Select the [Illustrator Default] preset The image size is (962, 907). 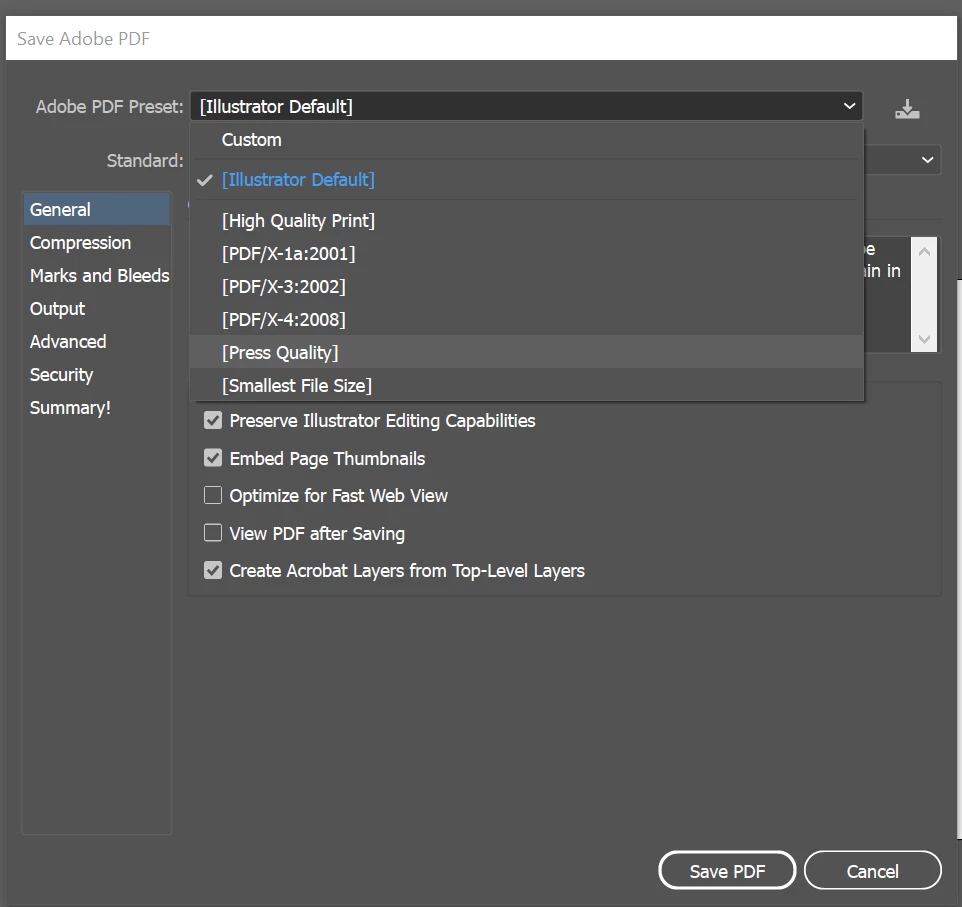point(526,180)
